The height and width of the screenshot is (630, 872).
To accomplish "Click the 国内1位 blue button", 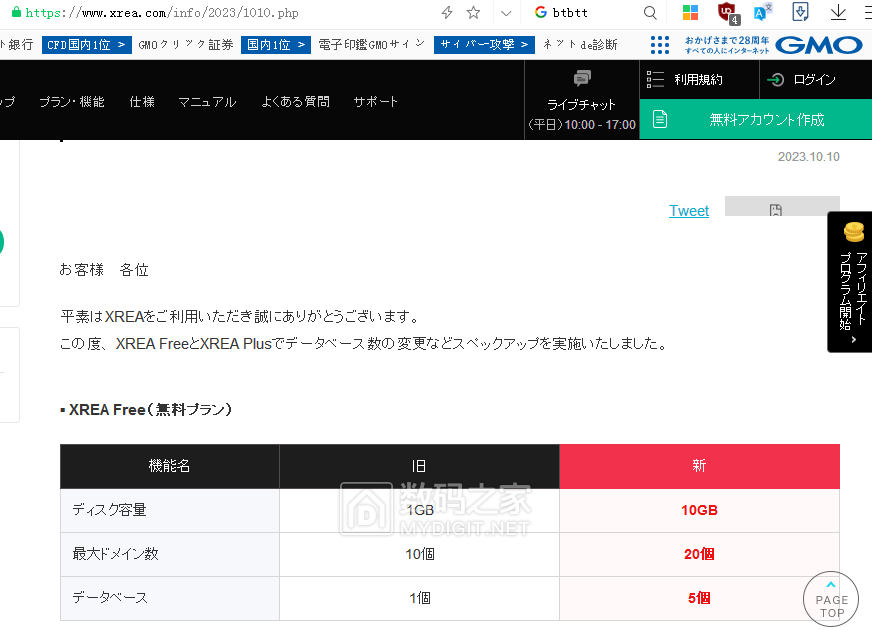I will (x=276, y=45).
